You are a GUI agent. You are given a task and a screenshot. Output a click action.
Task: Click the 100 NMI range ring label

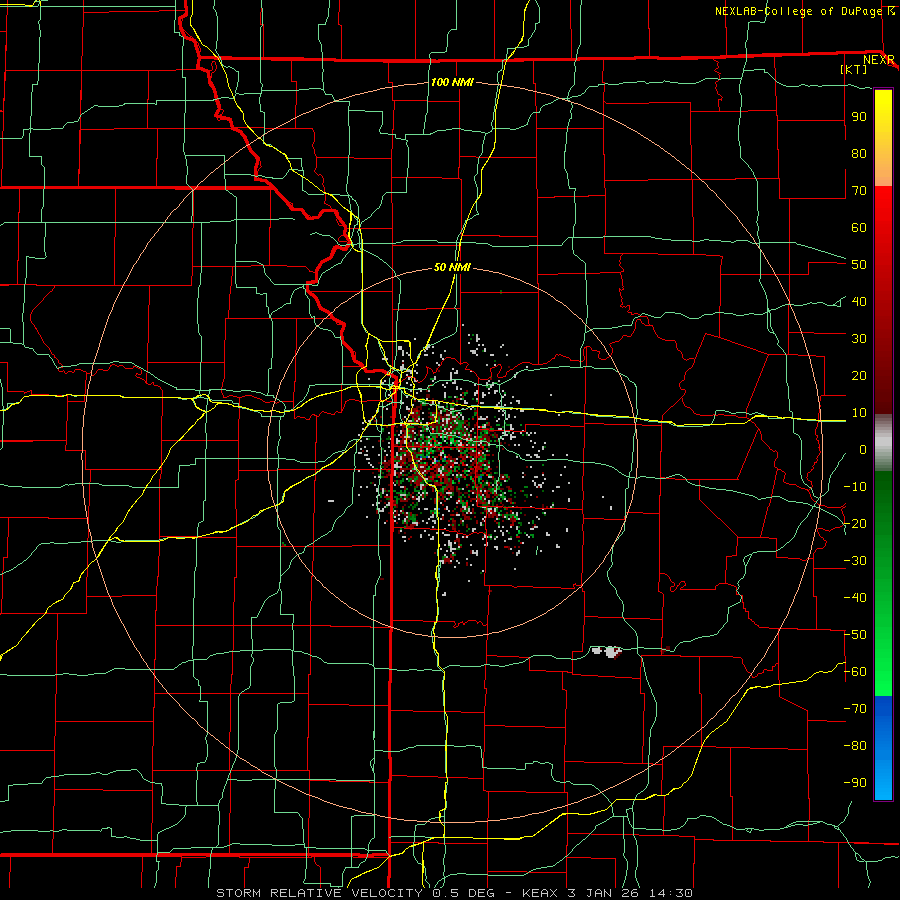click(452, 82)
